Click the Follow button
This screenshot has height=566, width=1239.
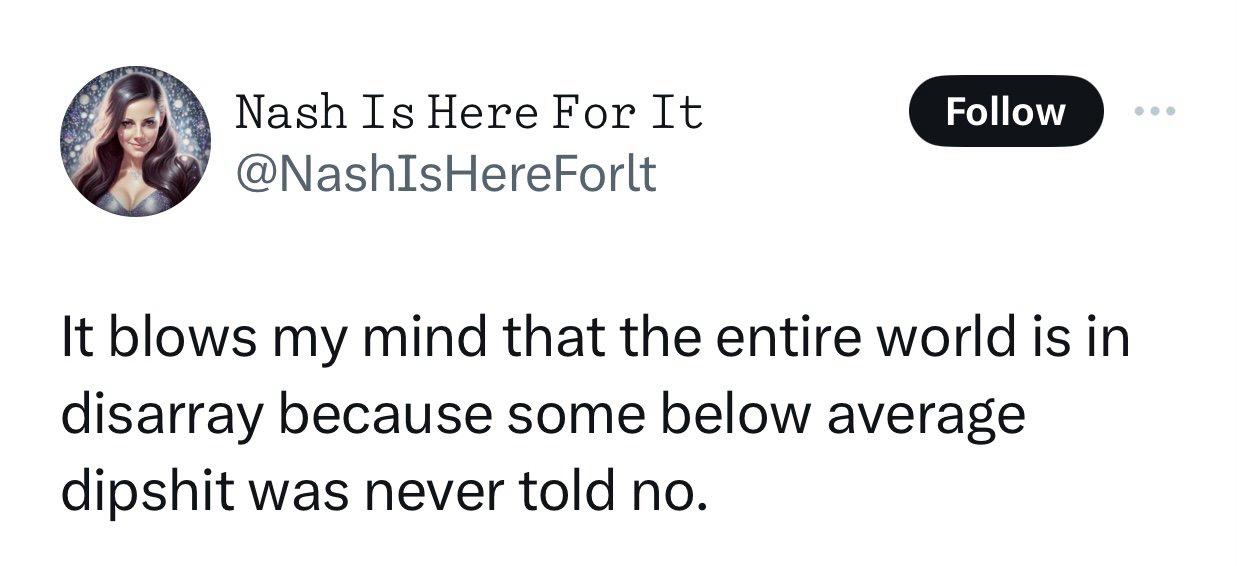coord(1005,111)
